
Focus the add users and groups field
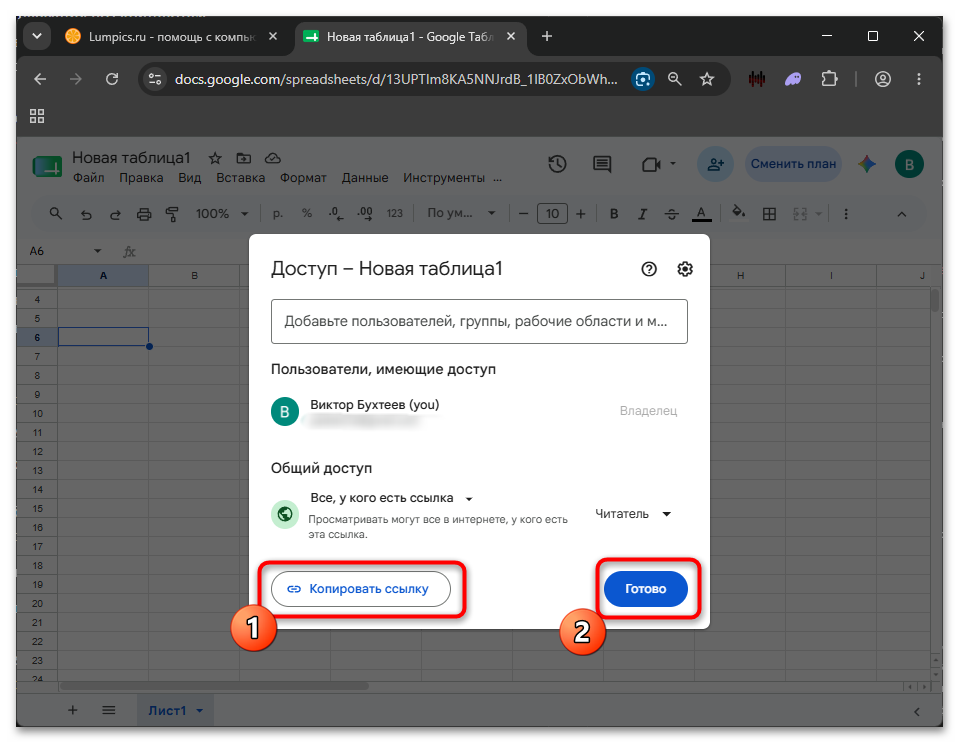click(479, 321)
